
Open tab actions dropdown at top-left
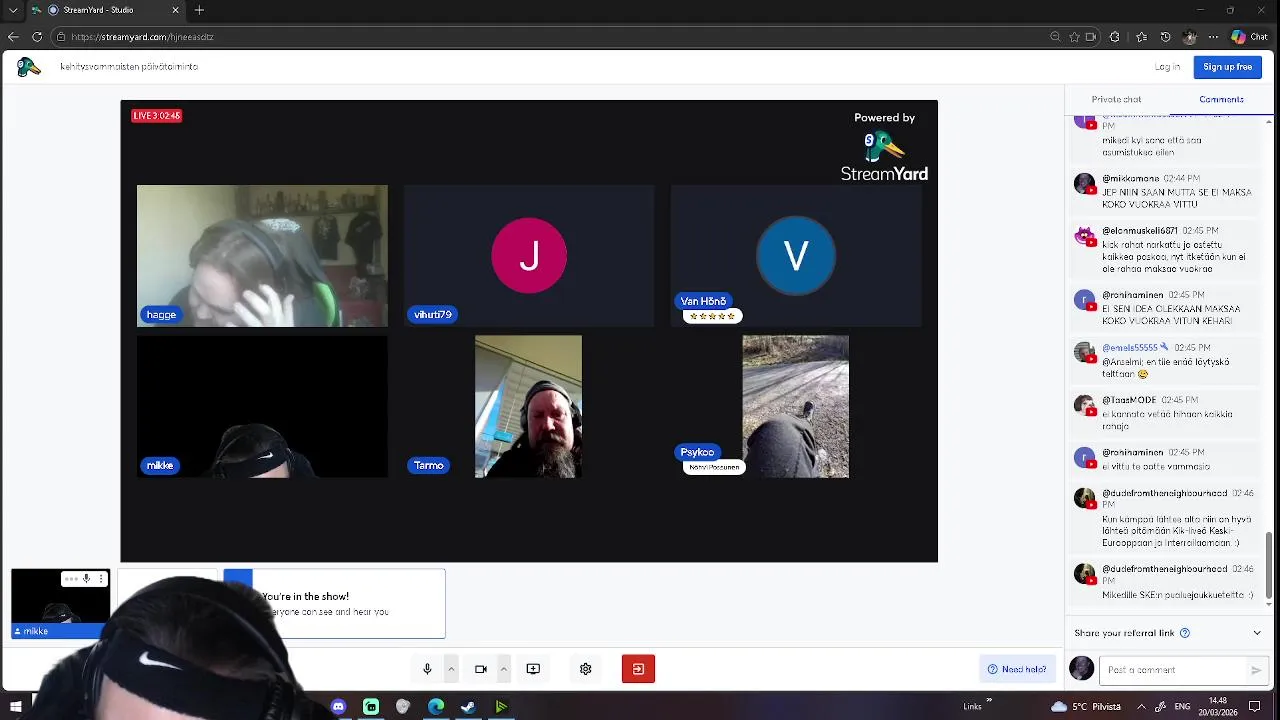13,10
